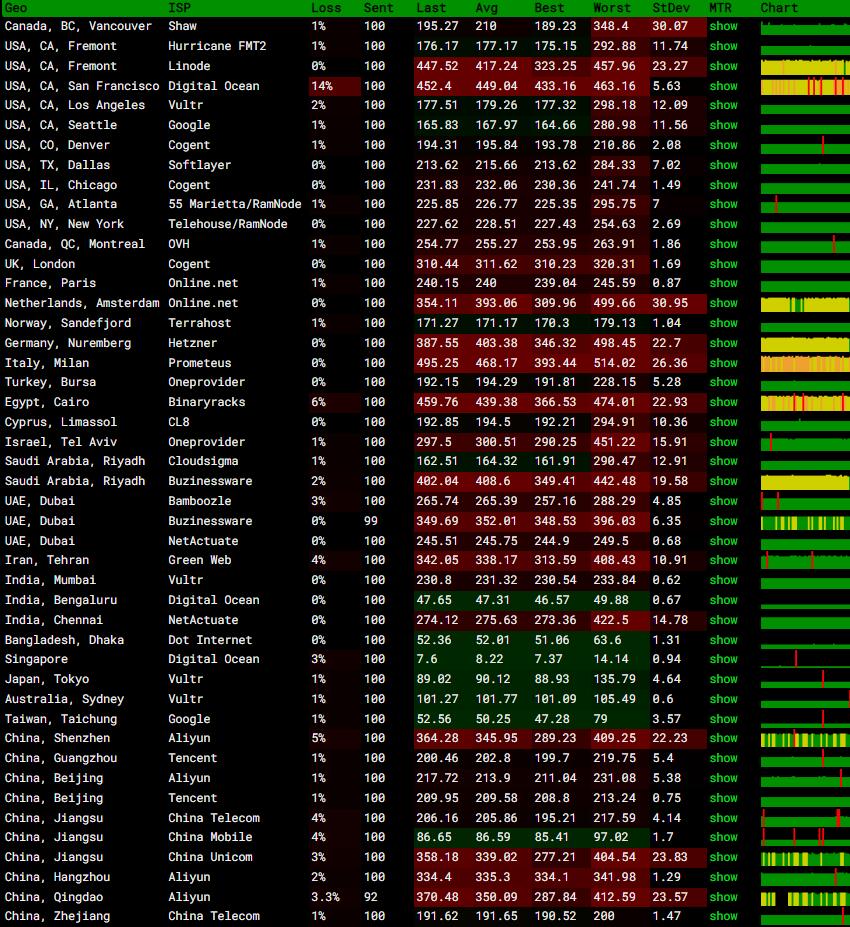Select 'India, Bengaluru' geo cell
850x927 pixels.
pos(61,600)
